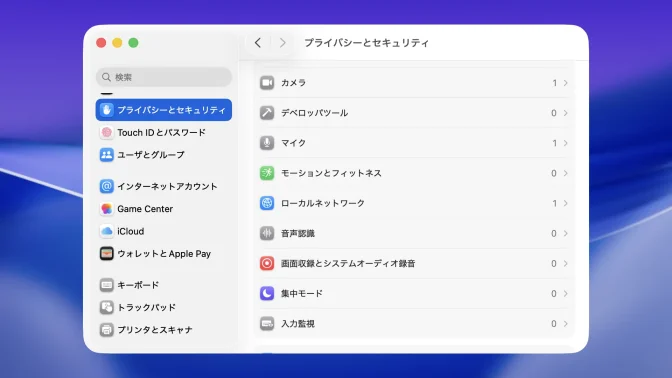Open Touch IDとパスワード settings
The image size is (672, 378).
164,132
